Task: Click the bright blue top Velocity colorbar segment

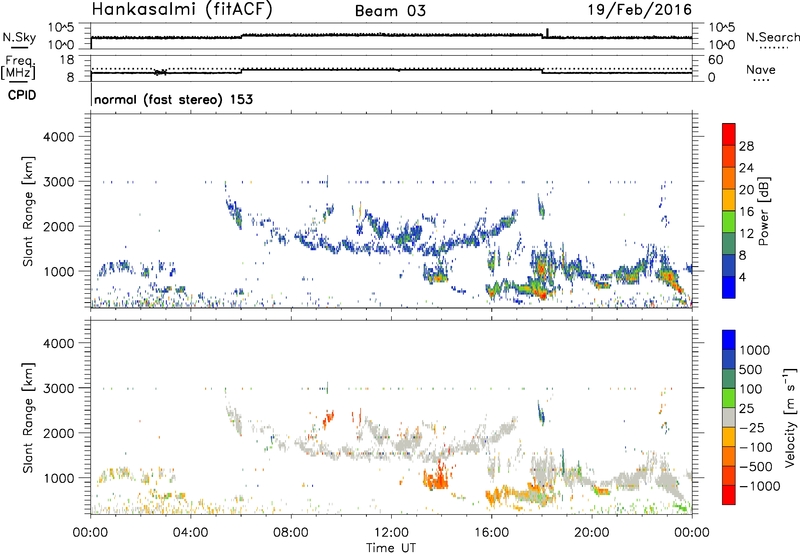Action: coord(729,340)
